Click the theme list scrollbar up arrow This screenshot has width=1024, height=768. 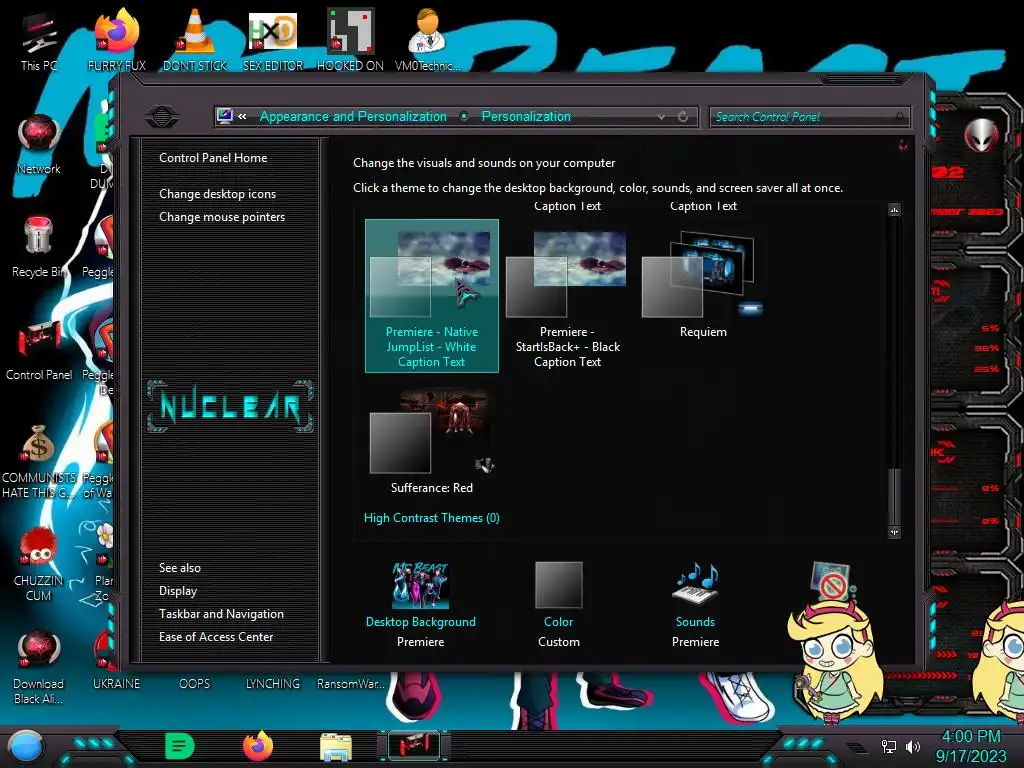(894, 210)
